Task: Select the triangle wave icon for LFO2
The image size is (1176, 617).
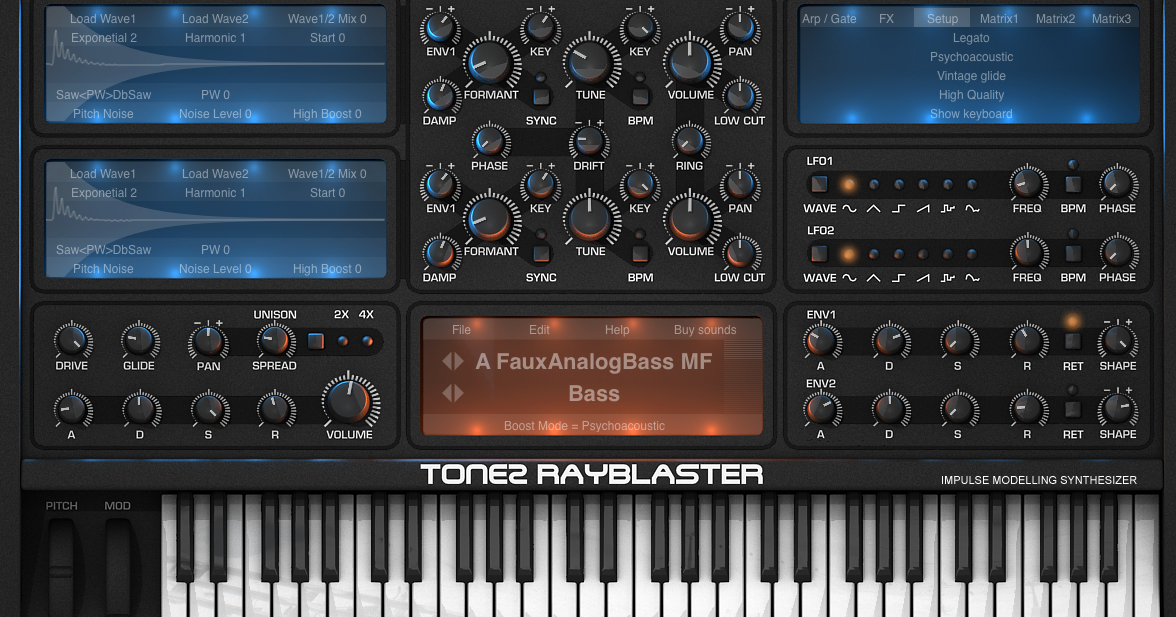Action: tap(874, 277)
